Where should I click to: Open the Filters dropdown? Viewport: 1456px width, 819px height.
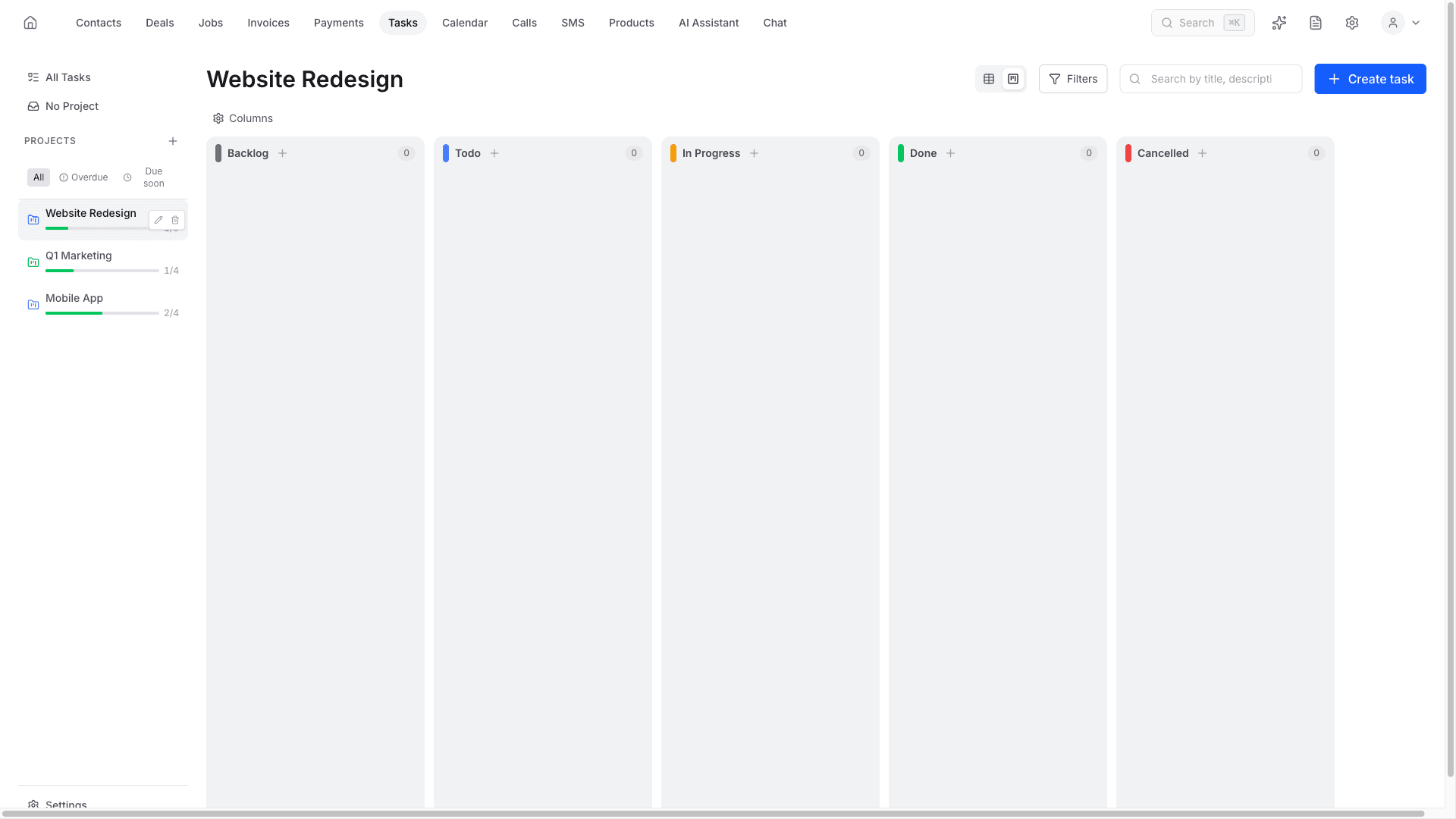pyautogui.click(x=1072, y=79)
